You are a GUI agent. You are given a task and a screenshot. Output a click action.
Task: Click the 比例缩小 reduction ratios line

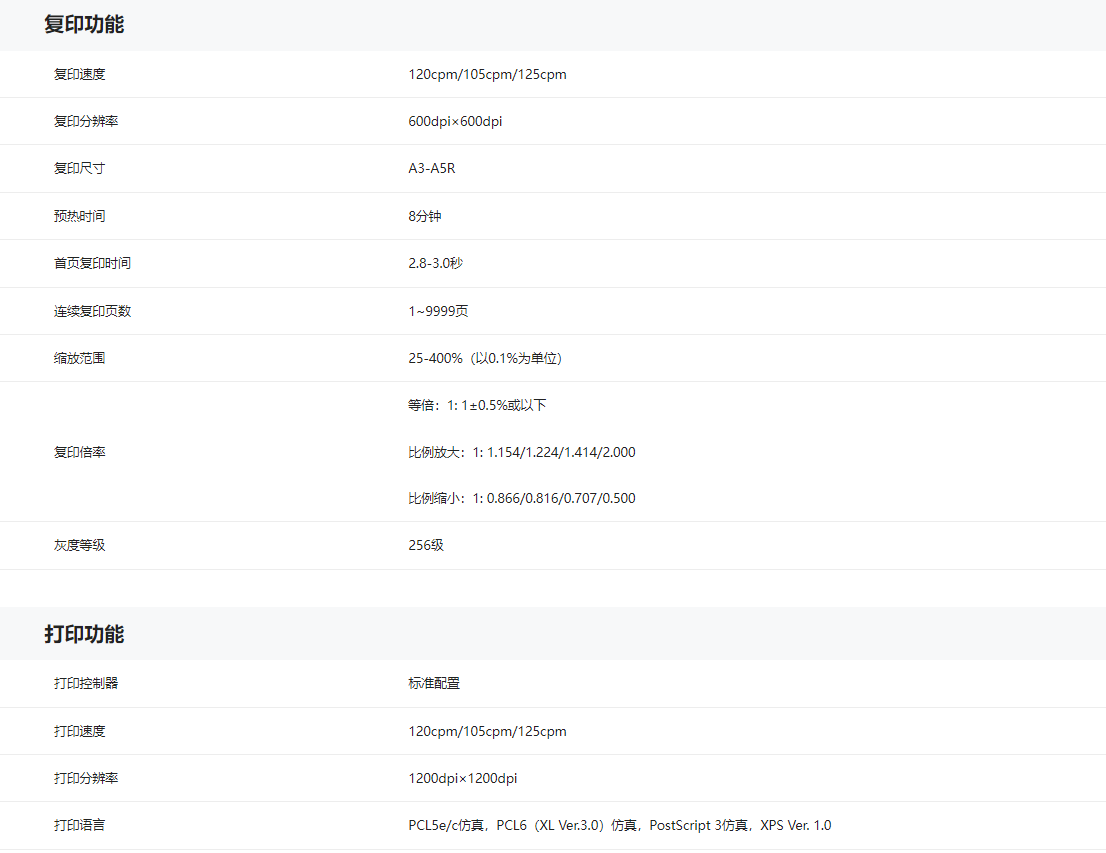(521, 498)
